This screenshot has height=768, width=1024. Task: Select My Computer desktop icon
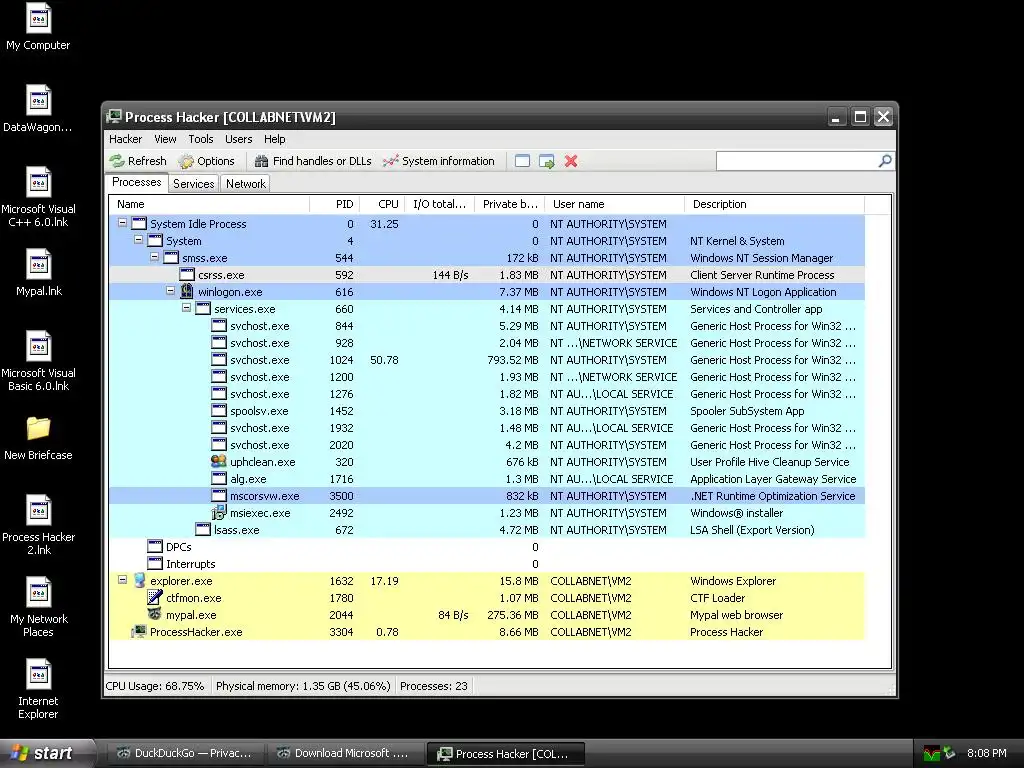pos(38,27)
